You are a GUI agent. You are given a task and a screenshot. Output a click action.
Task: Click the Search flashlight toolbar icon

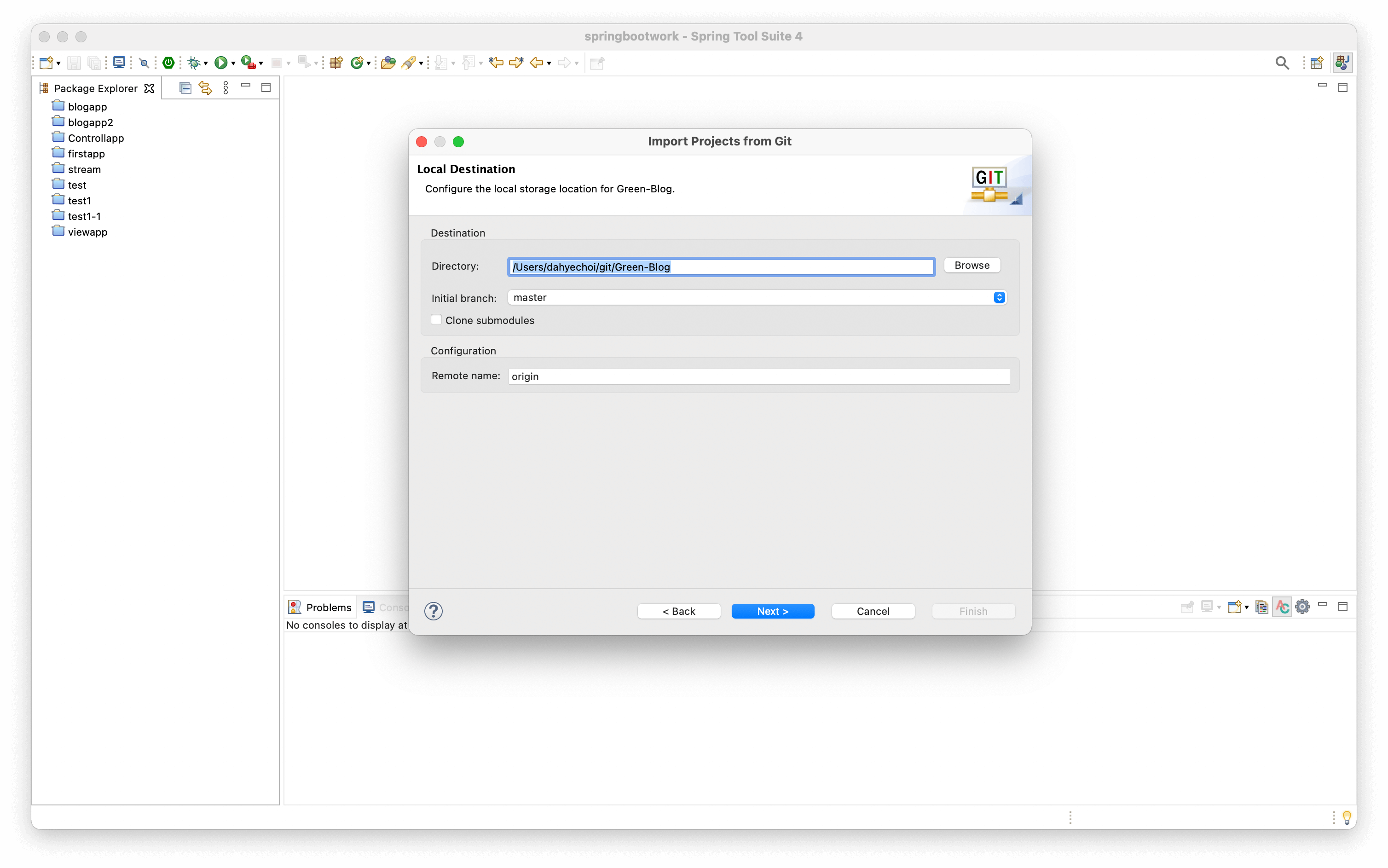pos(409,63)
